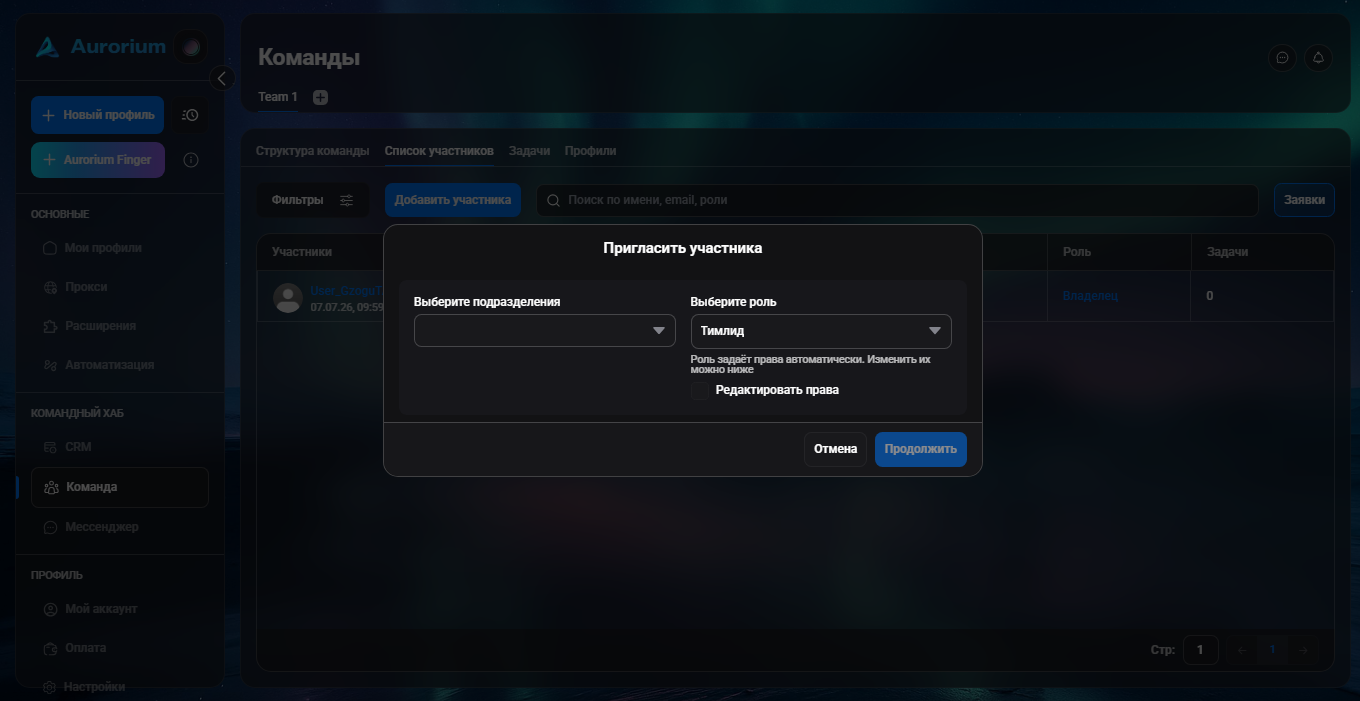Click the Заявки button

[1304, 200]
